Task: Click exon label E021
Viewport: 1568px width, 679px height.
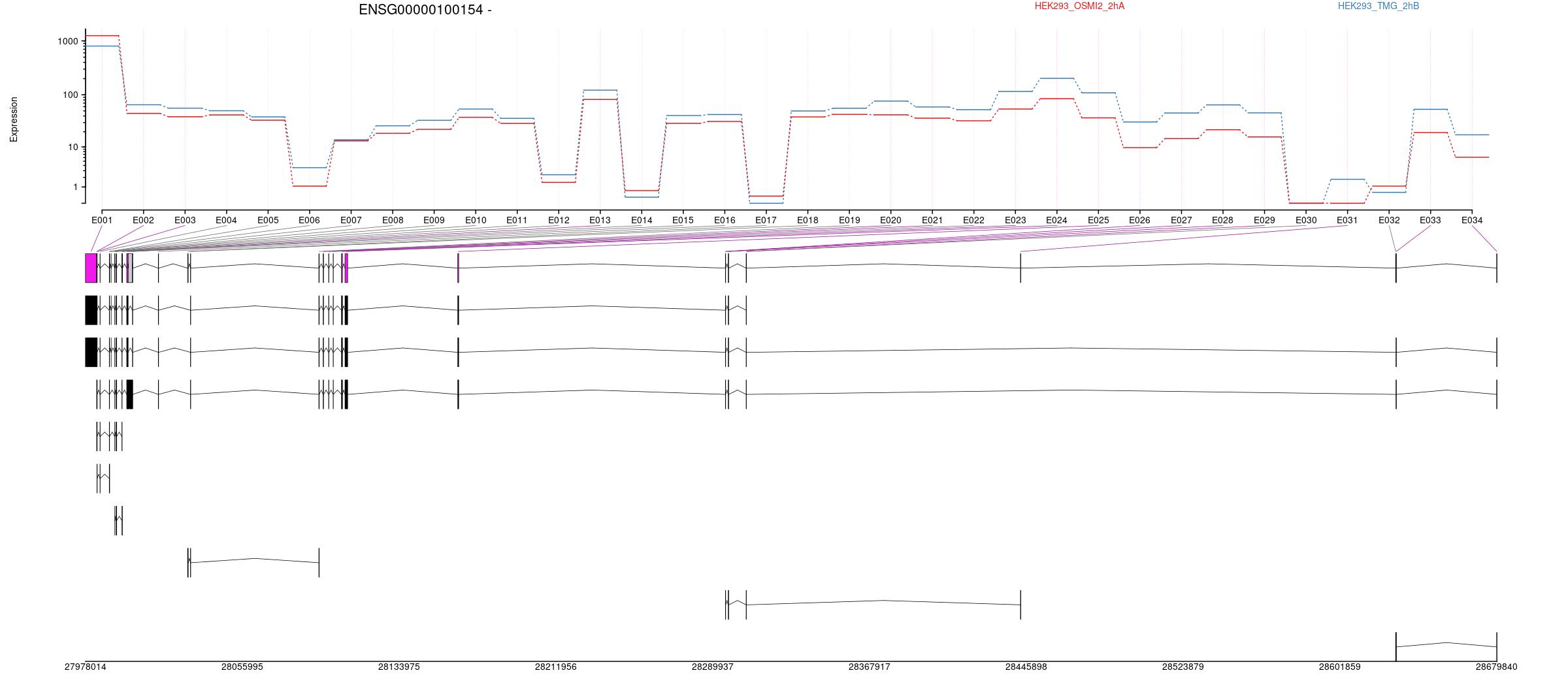Action: tap(932, 220)
